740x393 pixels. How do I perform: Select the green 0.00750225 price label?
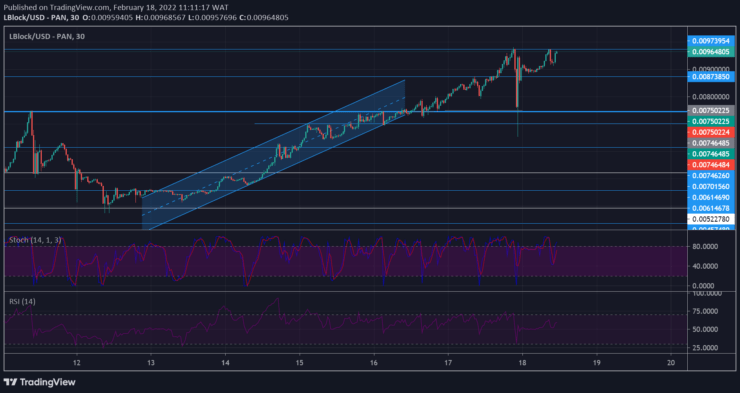[x=711, y=121]
